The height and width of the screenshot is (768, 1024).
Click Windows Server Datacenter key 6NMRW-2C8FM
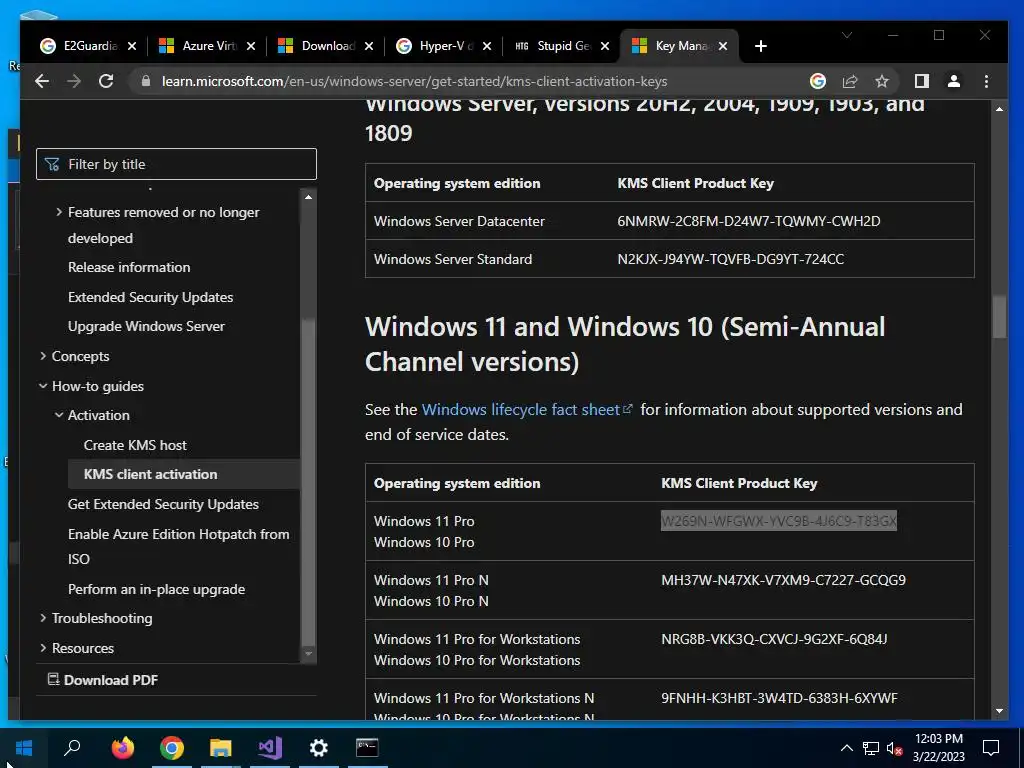tap(748, 221)
